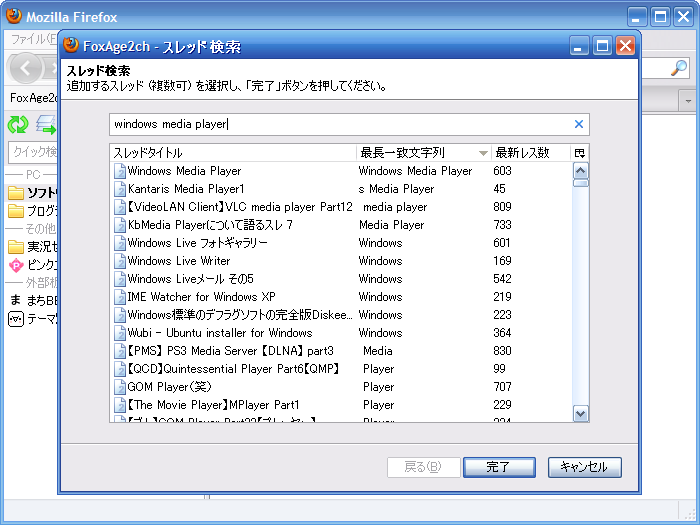
Task: Click the Firefox icon in the dialog title bar
Action: tap(71, 45)
